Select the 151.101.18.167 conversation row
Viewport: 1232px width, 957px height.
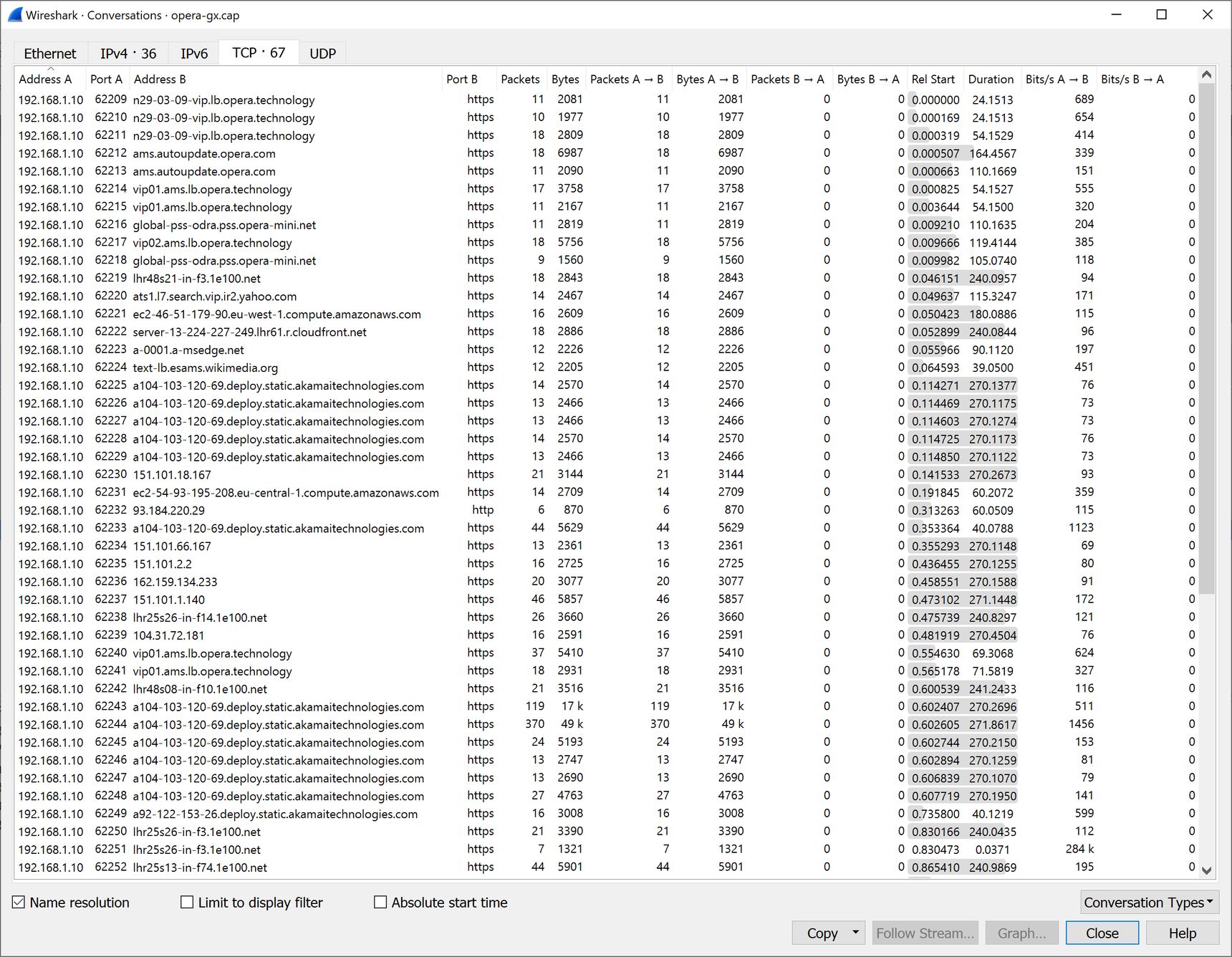coord(606,474)
